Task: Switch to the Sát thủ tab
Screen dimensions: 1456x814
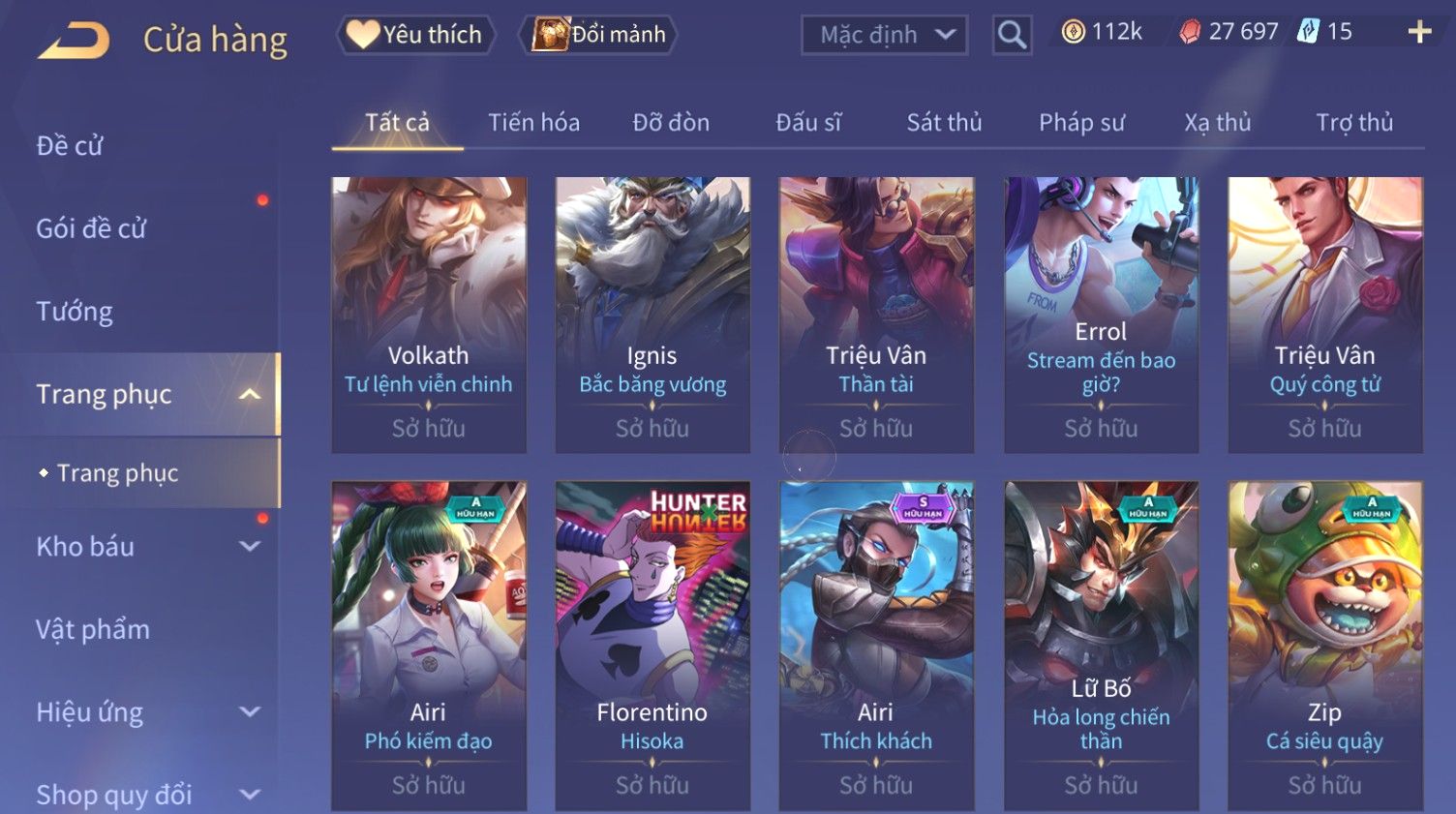Action: (944, 123)
